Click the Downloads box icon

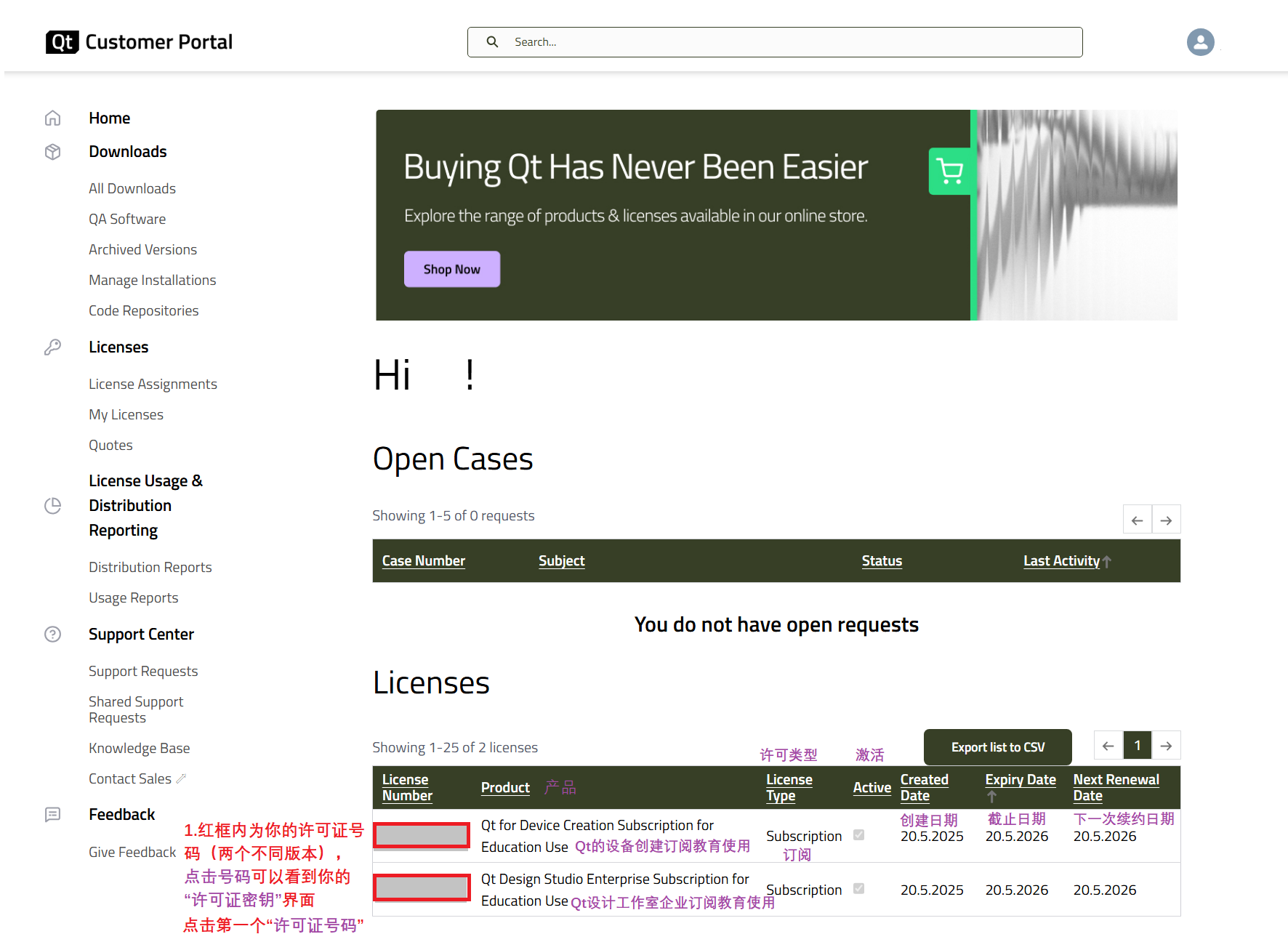pyautogui.click(x=52, y=151)
